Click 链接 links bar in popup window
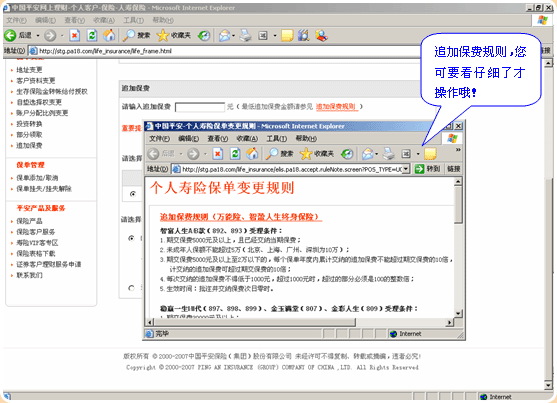 click(454, 169)
